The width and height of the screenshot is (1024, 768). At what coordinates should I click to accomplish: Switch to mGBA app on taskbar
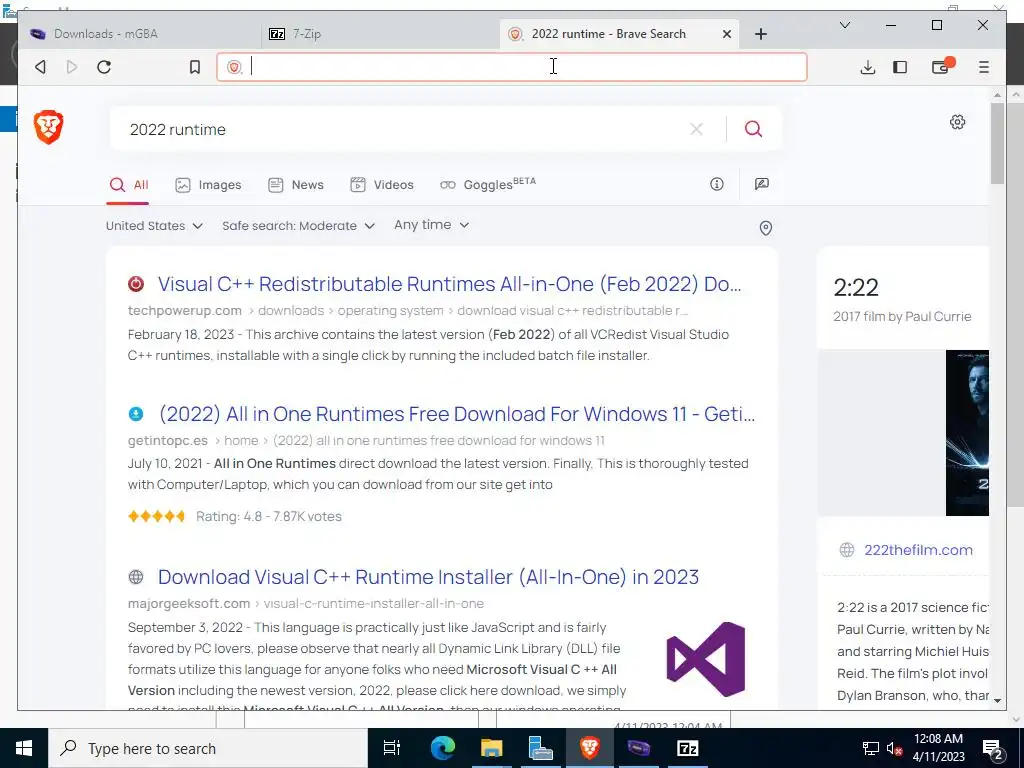(639, 748)
